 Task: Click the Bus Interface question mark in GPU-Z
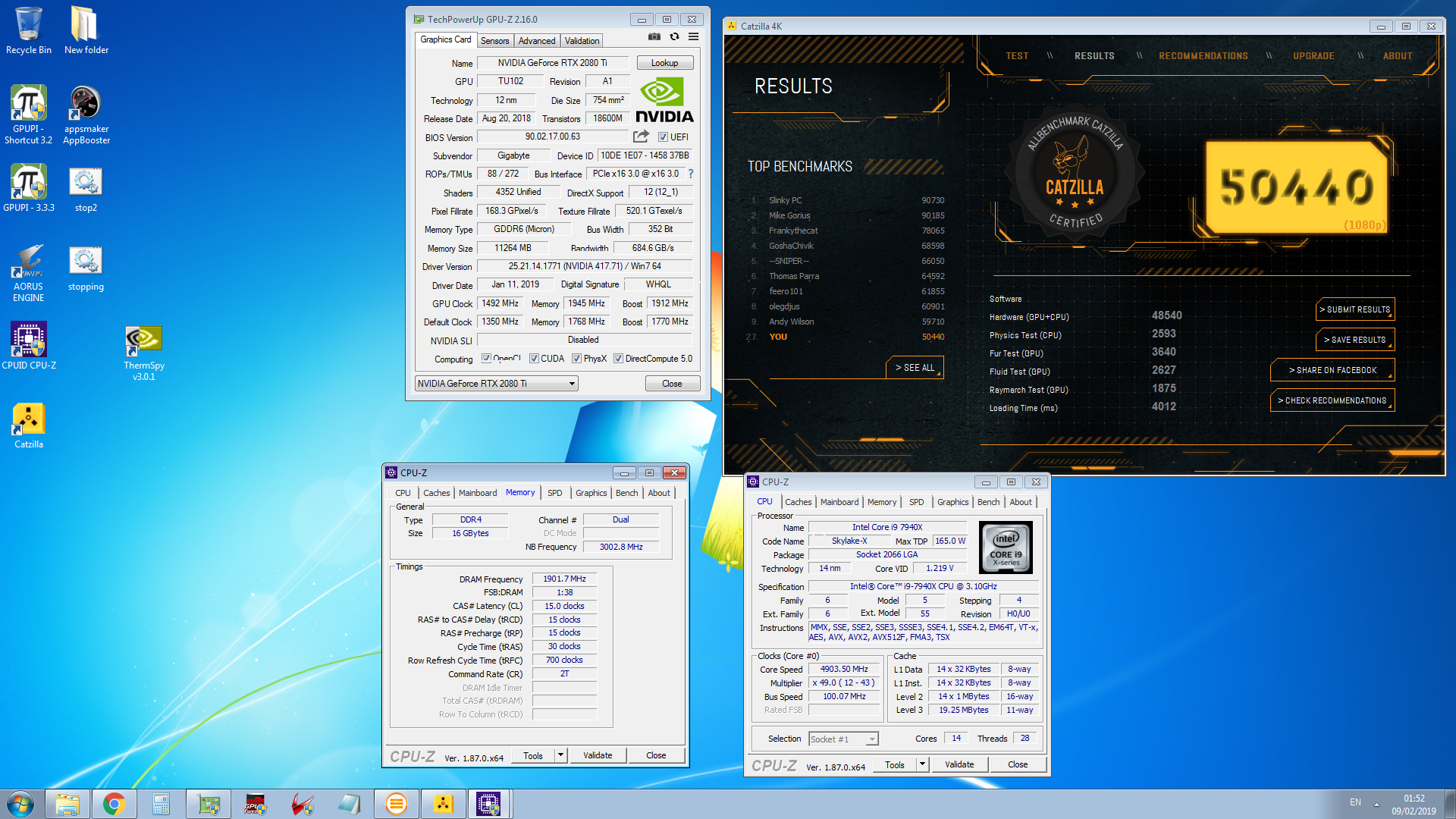pyautogui.click(x=691, y=174)
